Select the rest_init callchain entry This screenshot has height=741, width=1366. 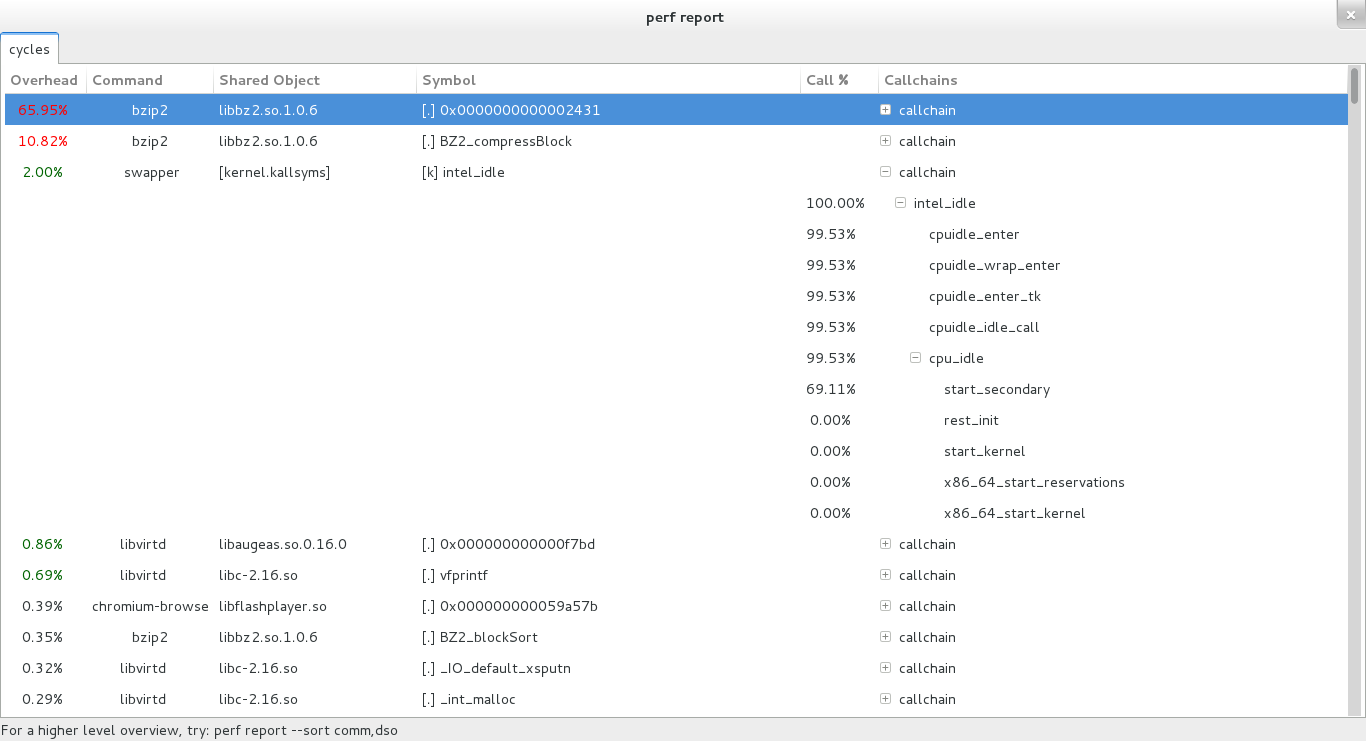[x=971, y=420]
